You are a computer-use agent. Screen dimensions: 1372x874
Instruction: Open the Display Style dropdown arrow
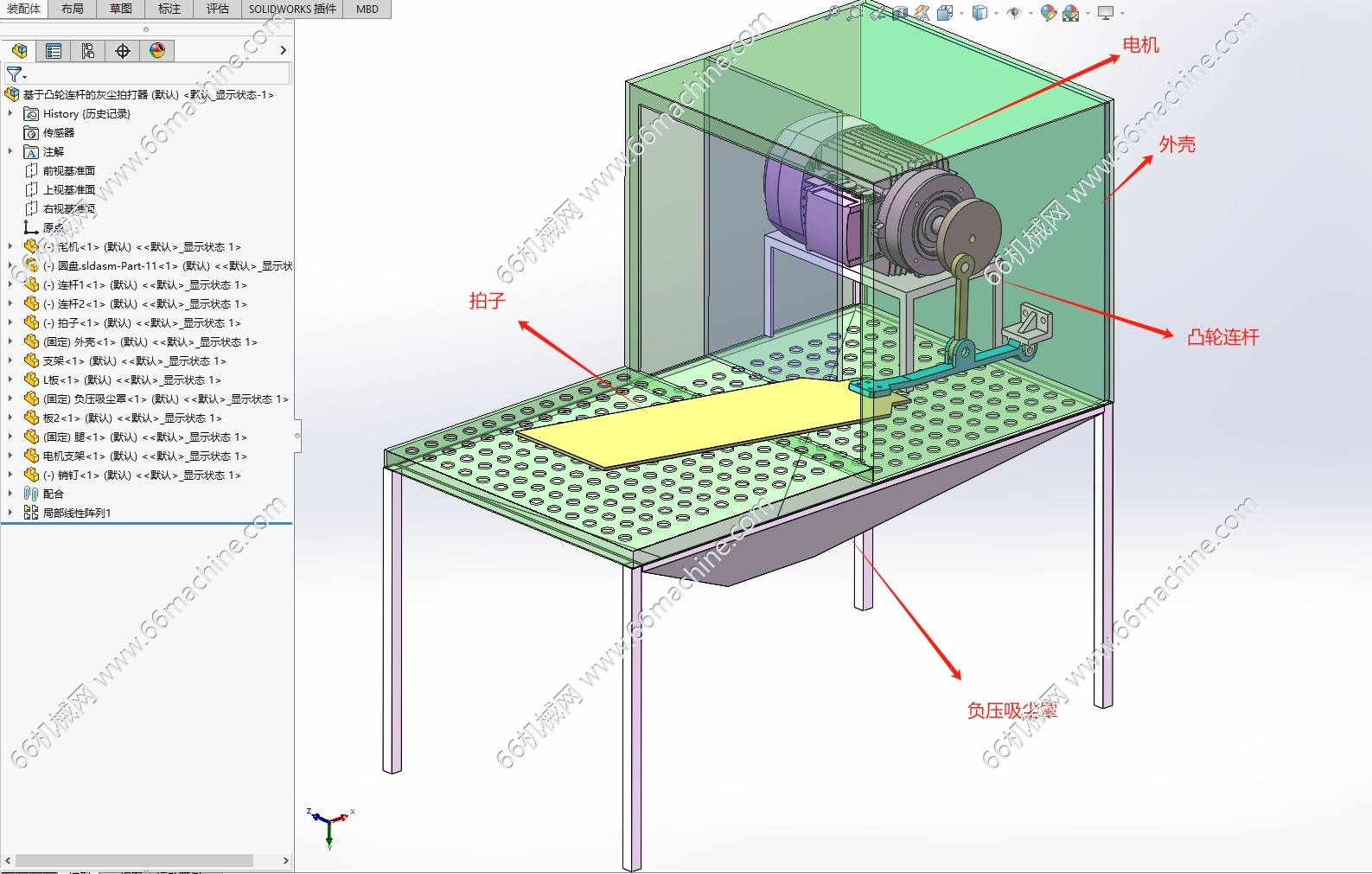click(996, 13)
